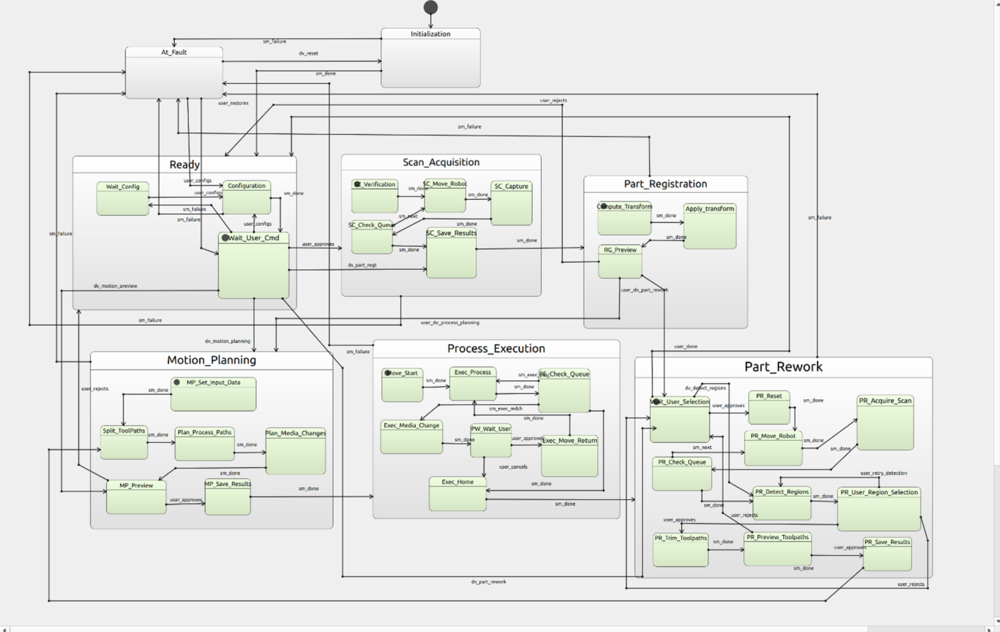Viewport: 1000px width, 632px height.
Task: Select the Plan_Process_Paths state
Action: click(204, 443)
